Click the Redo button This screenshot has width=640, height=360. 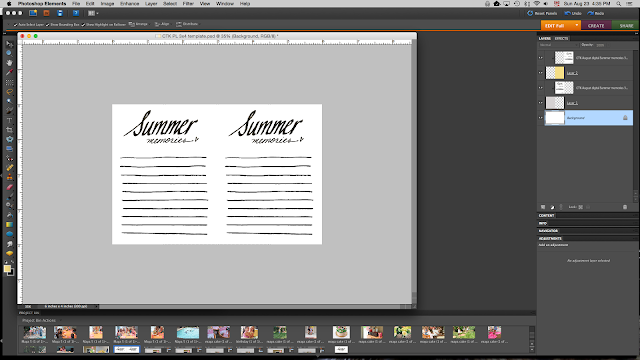click(596, 13)
